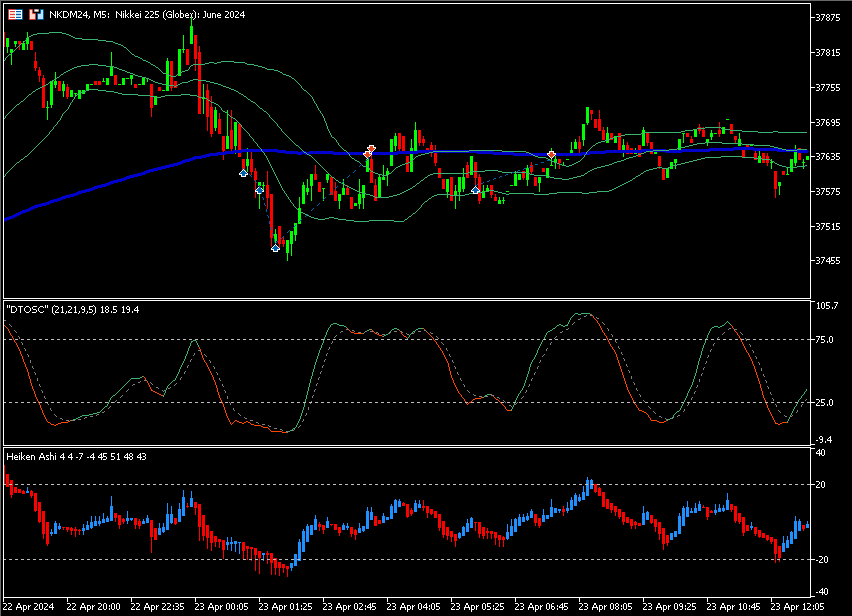Click the 23 Apr 00:05 time label

(221, 607)
